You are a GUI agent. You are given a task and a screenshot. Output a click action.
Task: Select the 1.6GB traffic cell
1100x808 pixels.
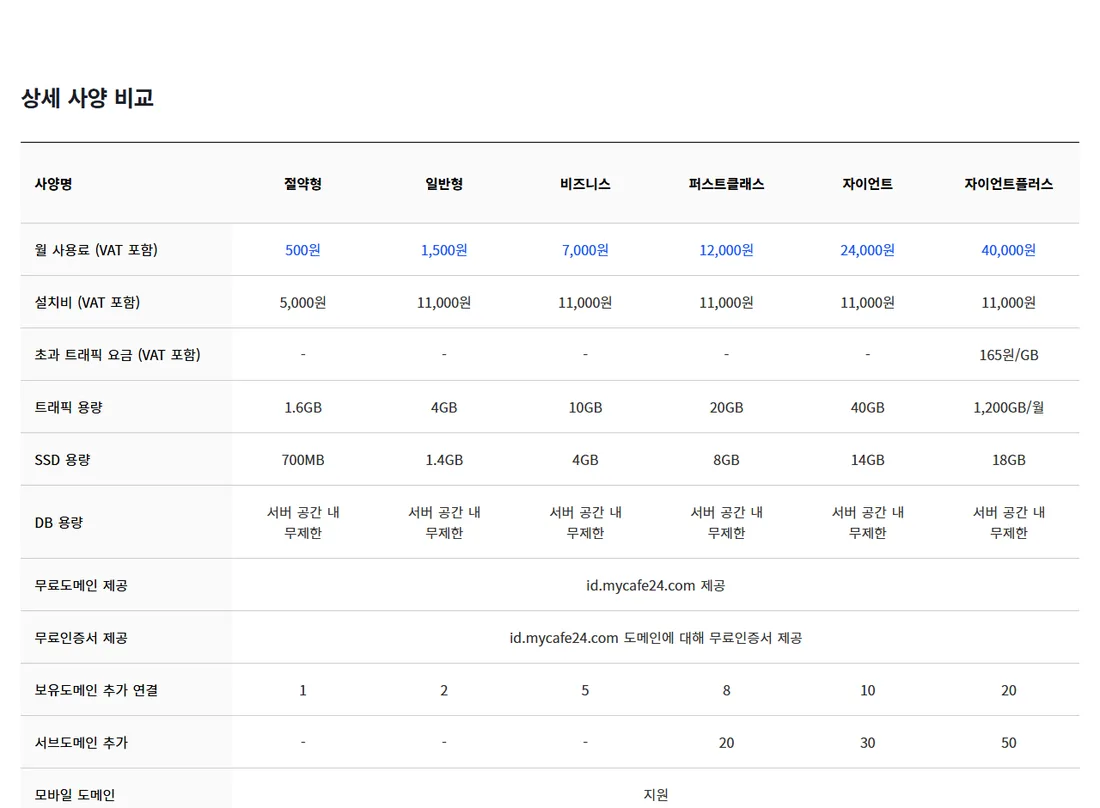pyautogui.click(x=302, y=408)
